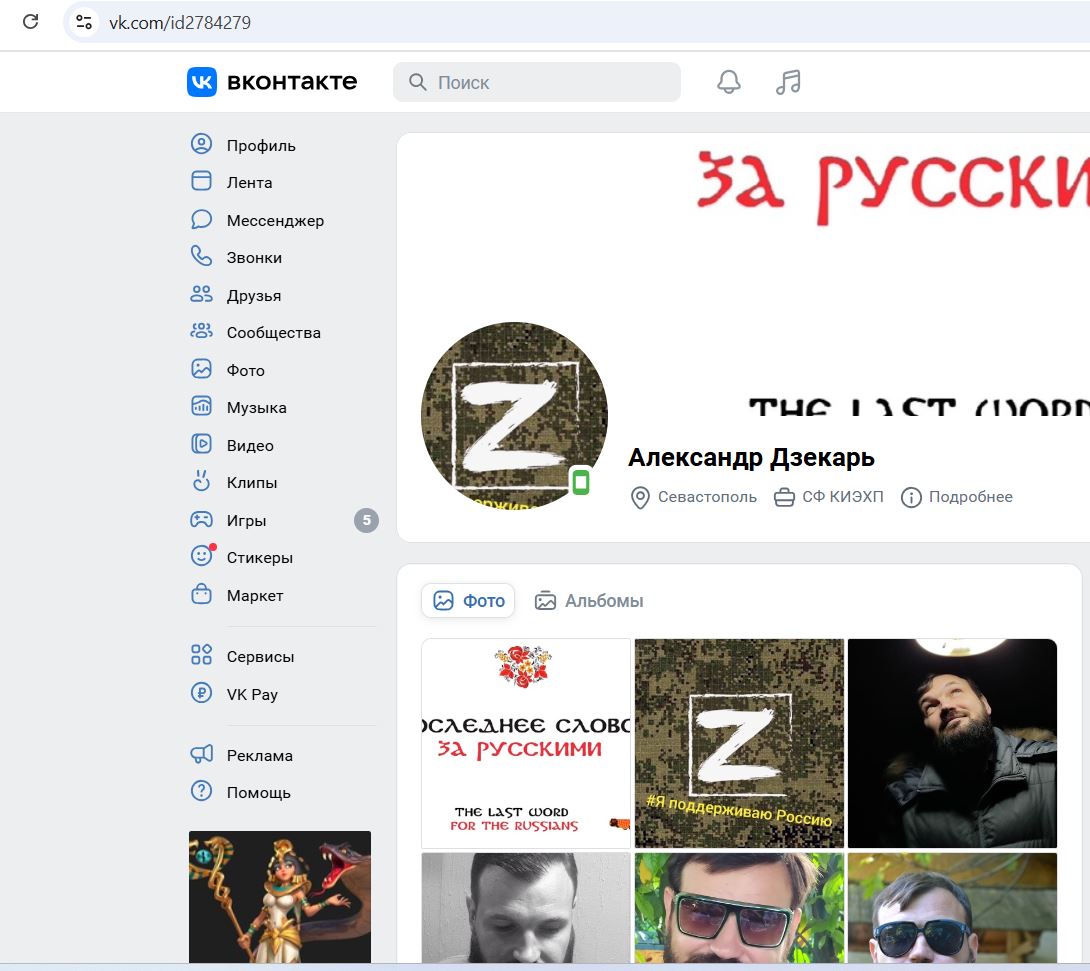This screenshot has width=1090, height=971.
Task: Open the grayscale bearded man photo
Action: pos(526,908)
